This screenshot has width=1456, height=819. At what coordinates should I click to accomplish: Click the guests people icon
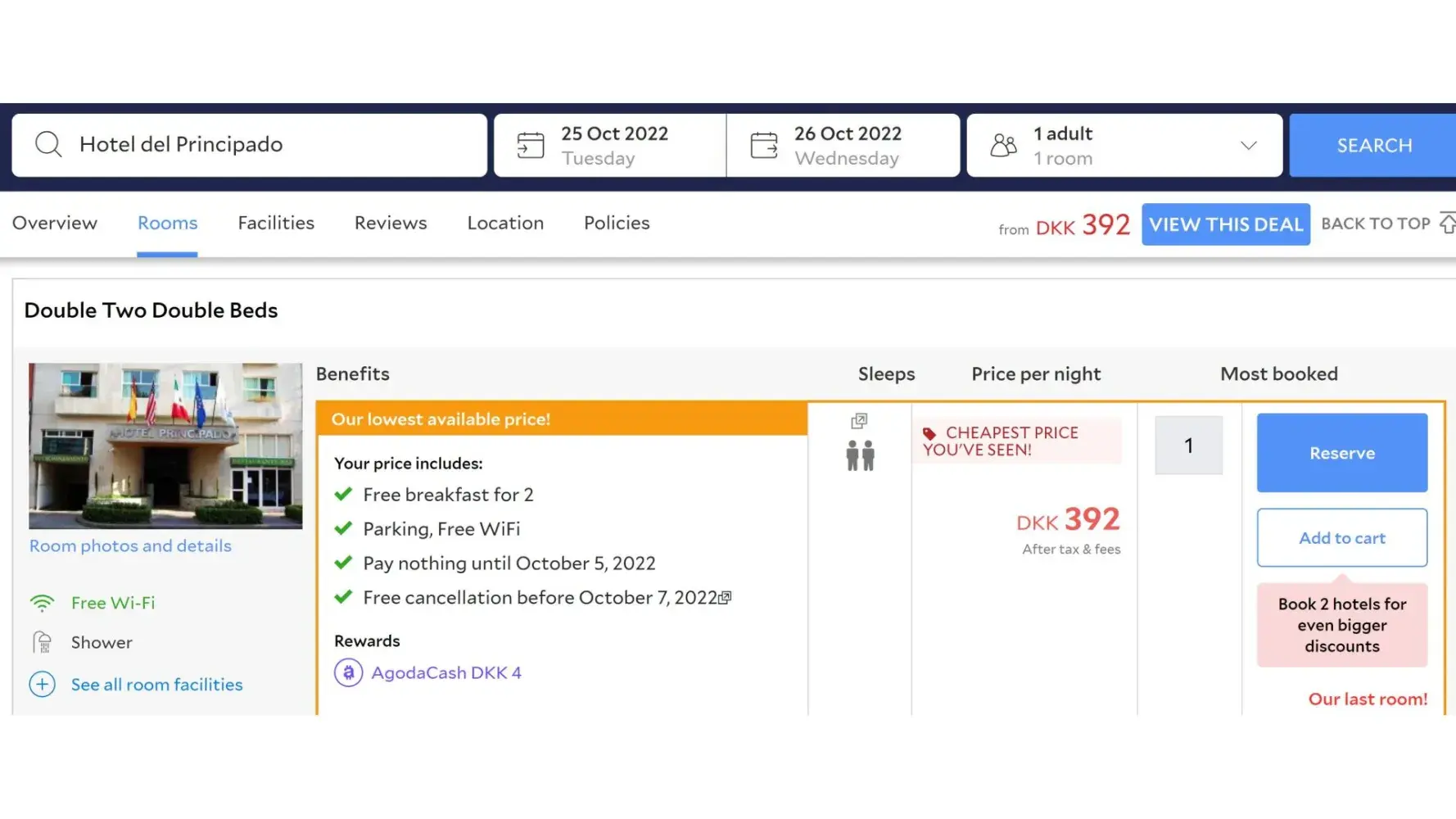click(x=1003, y=146)
